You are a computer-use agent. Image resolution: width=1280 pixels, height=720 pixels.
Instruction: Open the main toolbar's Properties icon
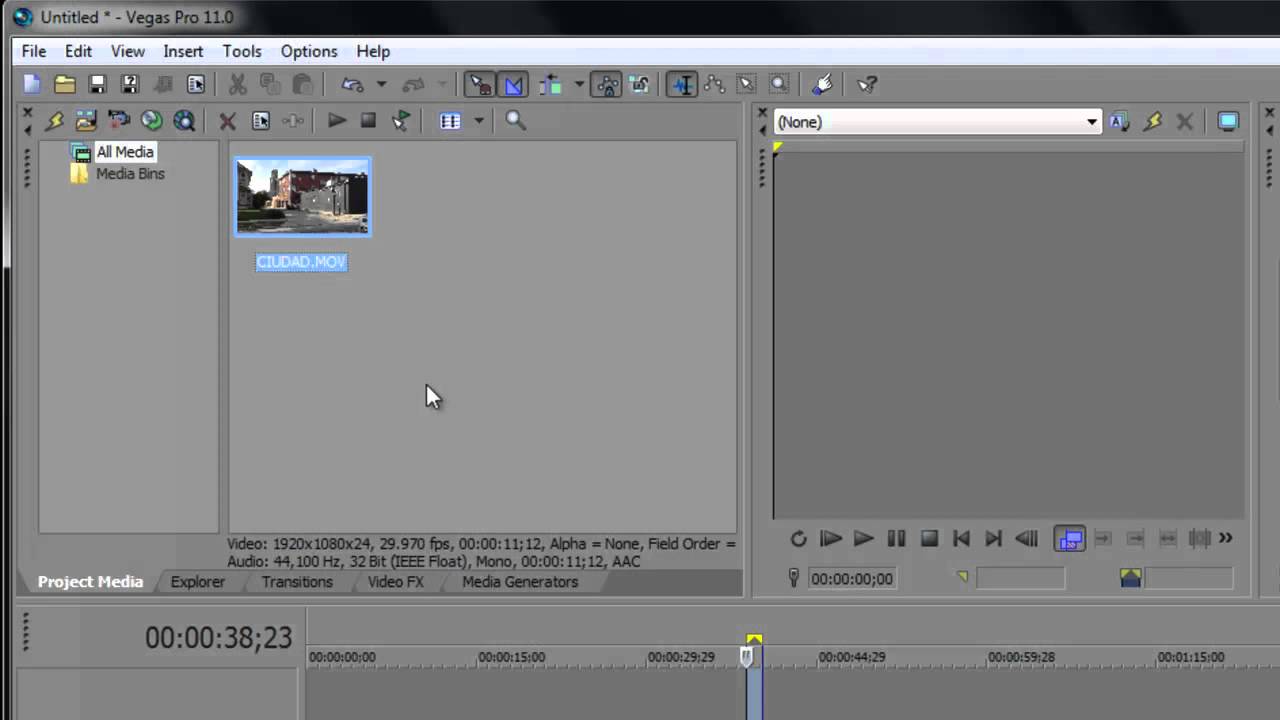coord(196,85)
